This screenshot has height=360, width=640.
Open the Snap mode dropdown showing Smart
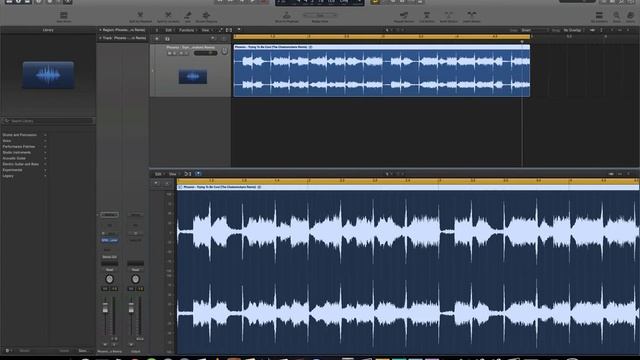[x=534, y=30]
